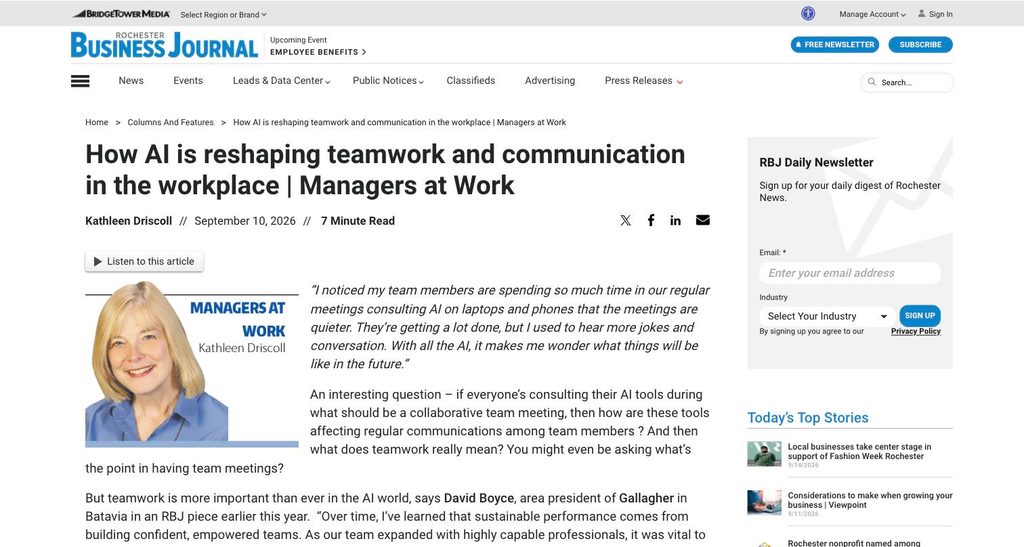Viewport: 1024px width, 547px height.
Task: Open Advertising page
Action: [550, 81]
